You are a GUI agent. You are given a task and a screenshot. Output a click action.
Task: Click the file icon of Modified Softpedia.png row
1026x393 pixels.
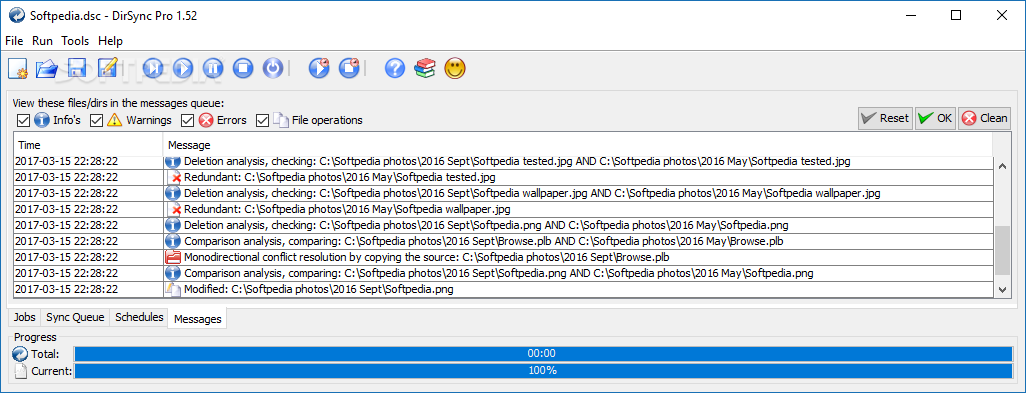(x=173, y=289)
